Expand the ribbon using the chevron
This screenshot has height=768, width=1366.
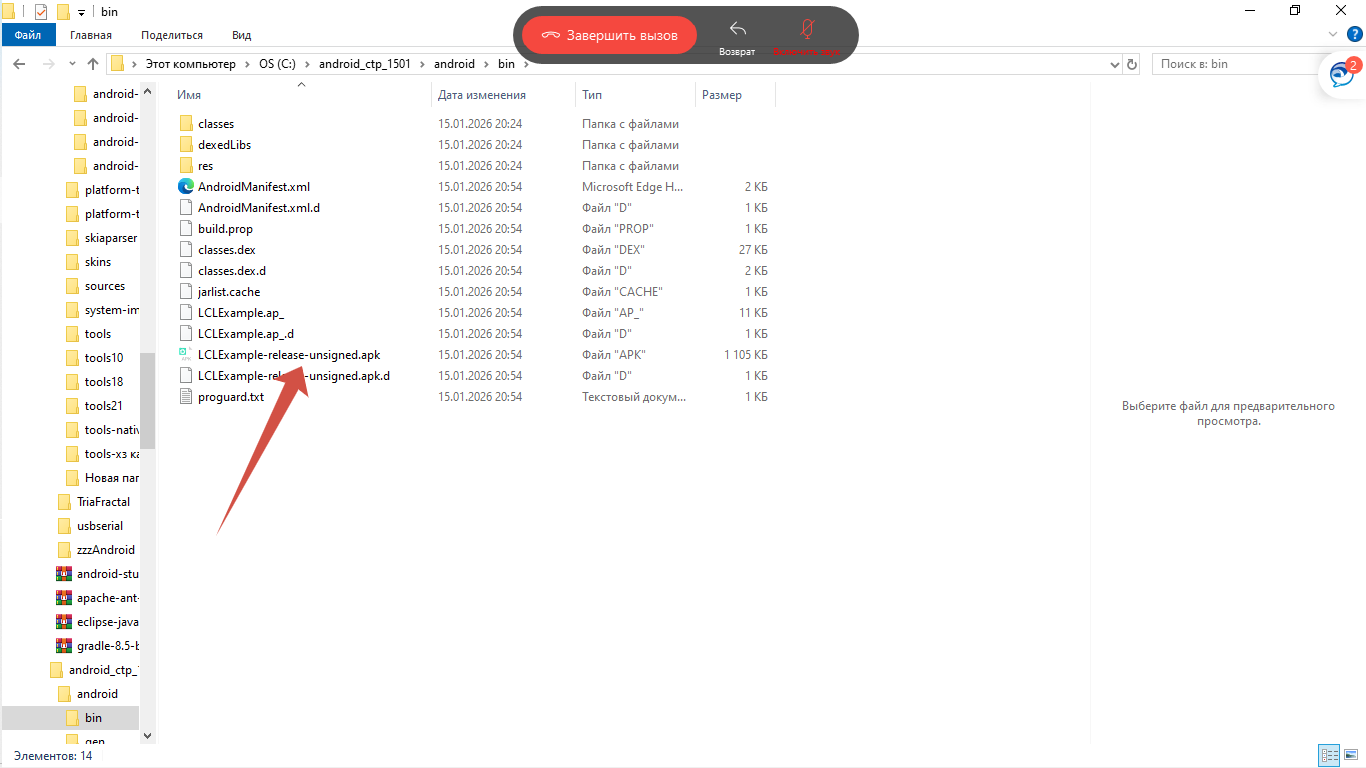(1332, 35)
